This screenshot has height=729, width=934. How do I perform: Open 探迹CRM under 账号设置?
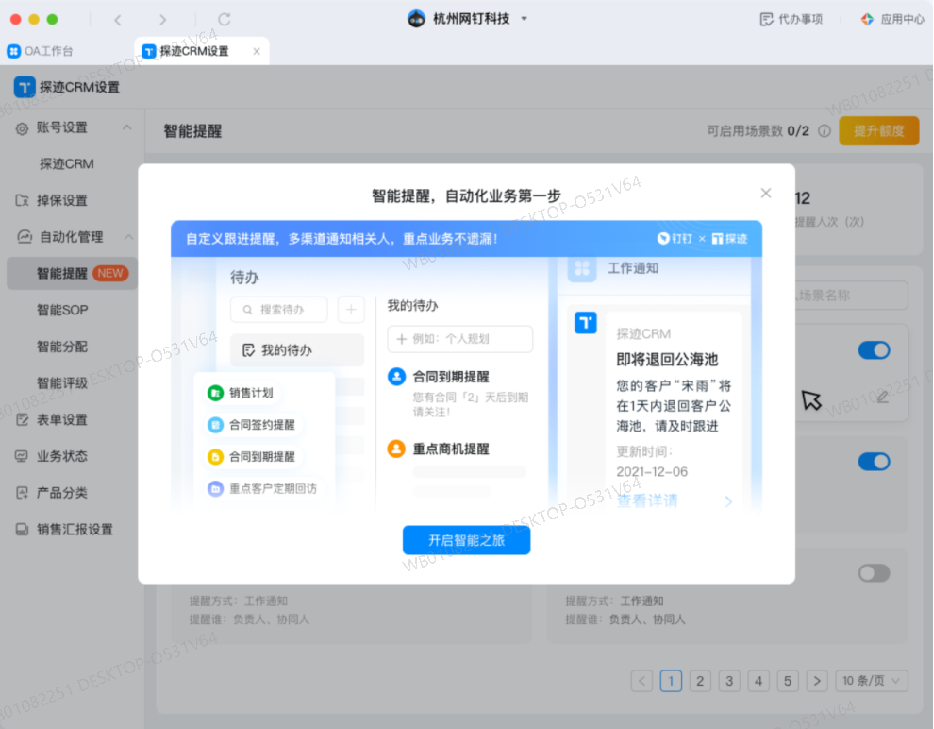[67, 164]
